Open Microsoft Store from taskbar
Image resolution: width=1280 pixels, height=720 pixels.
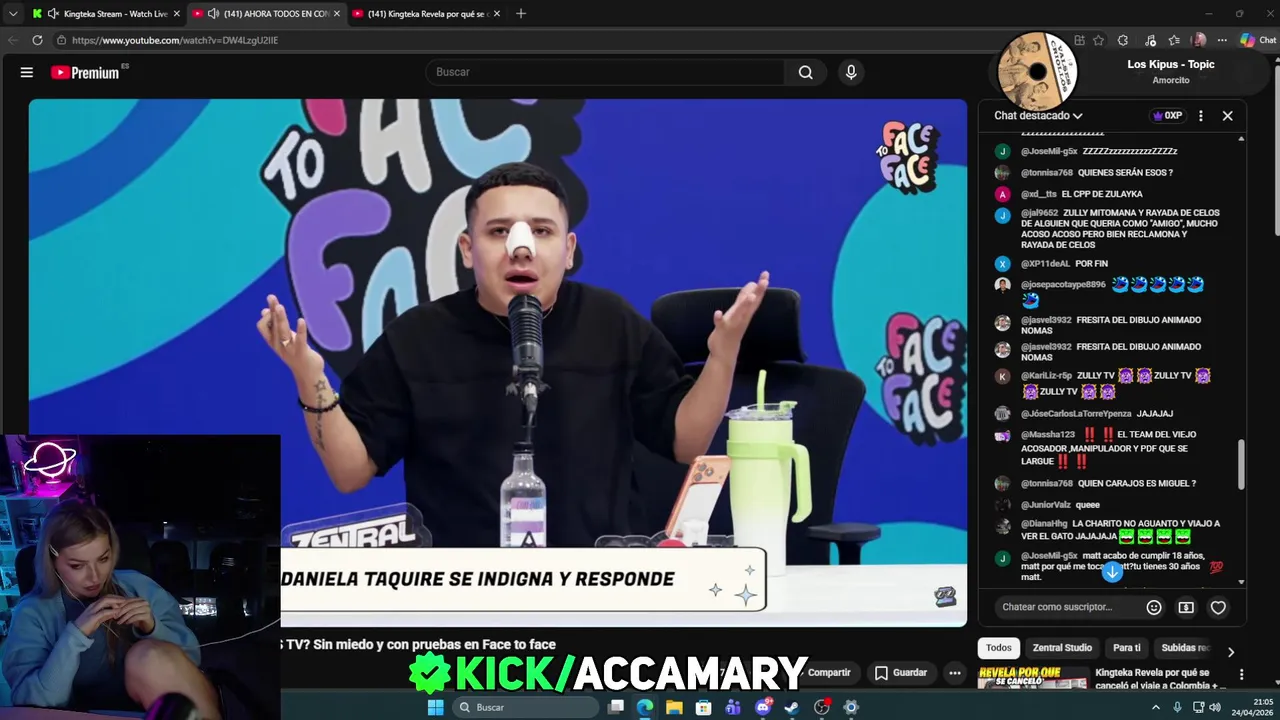[704, 707]
